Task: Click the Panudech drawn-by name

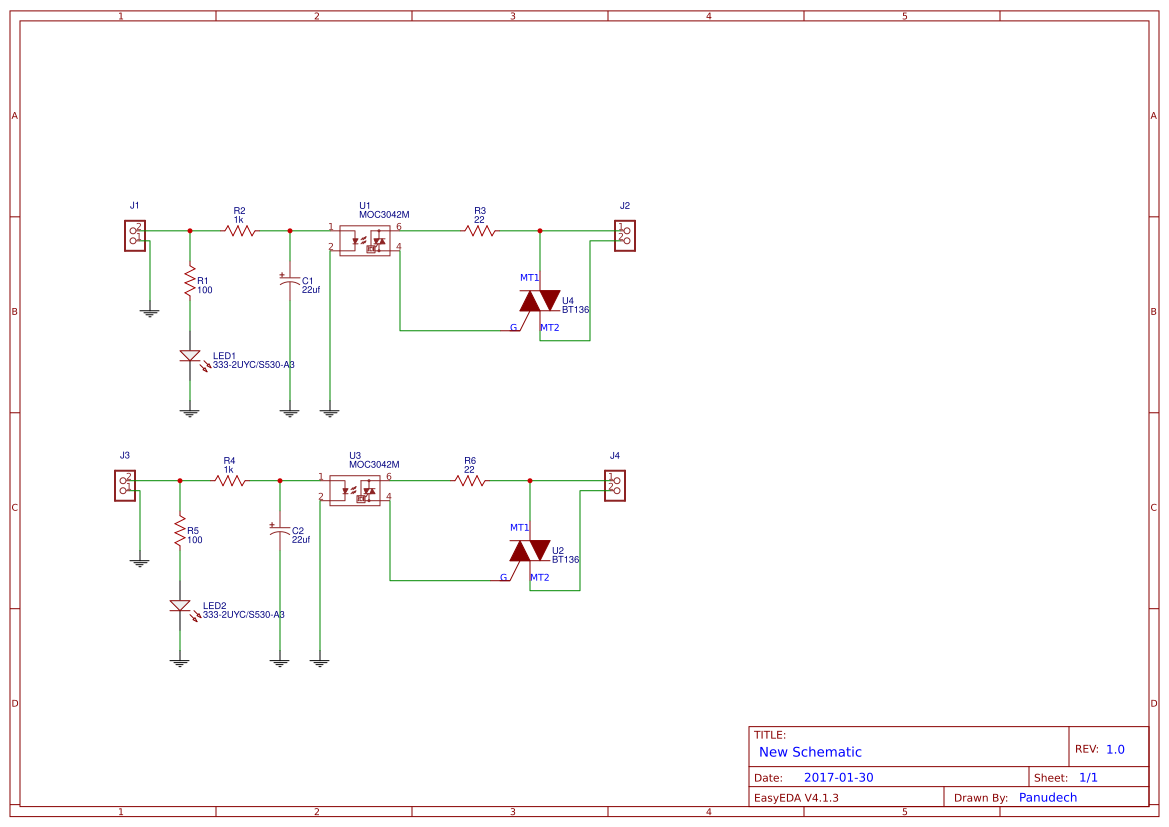Action: (x=1048, y=797)
